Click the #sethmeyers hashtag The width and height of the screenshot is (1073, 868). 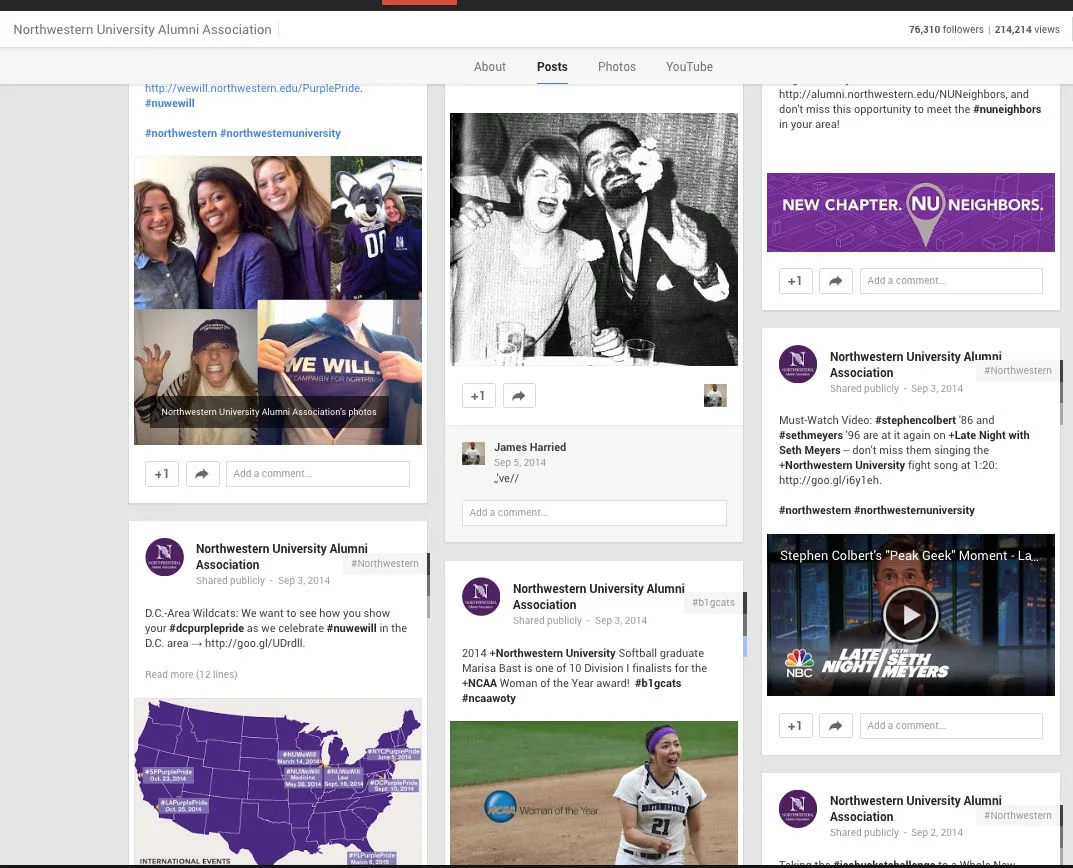point(811,435)
